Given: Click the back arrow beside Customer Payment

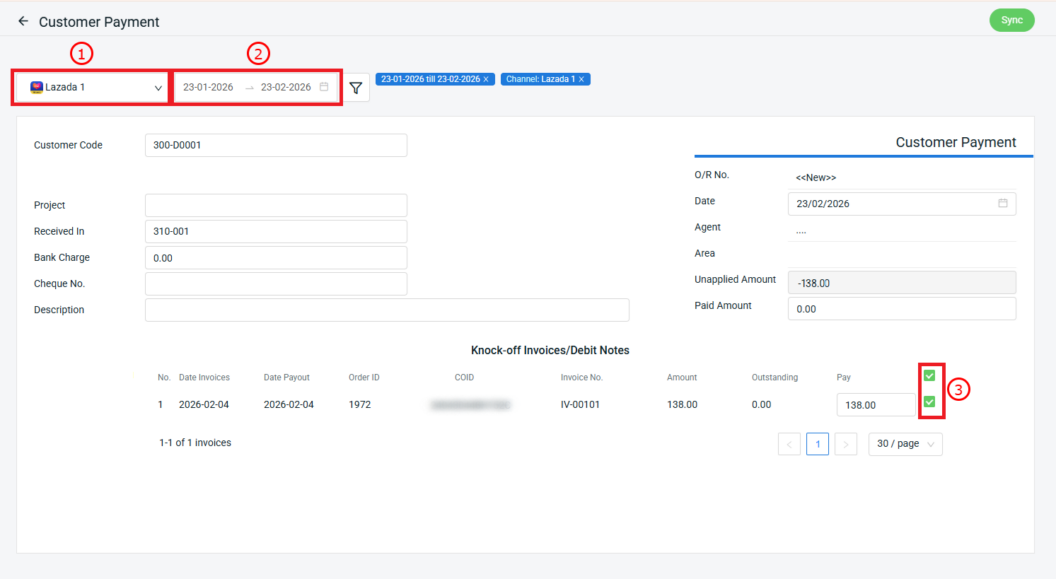Looking at the screenshot, I should (x=23, y=21).
